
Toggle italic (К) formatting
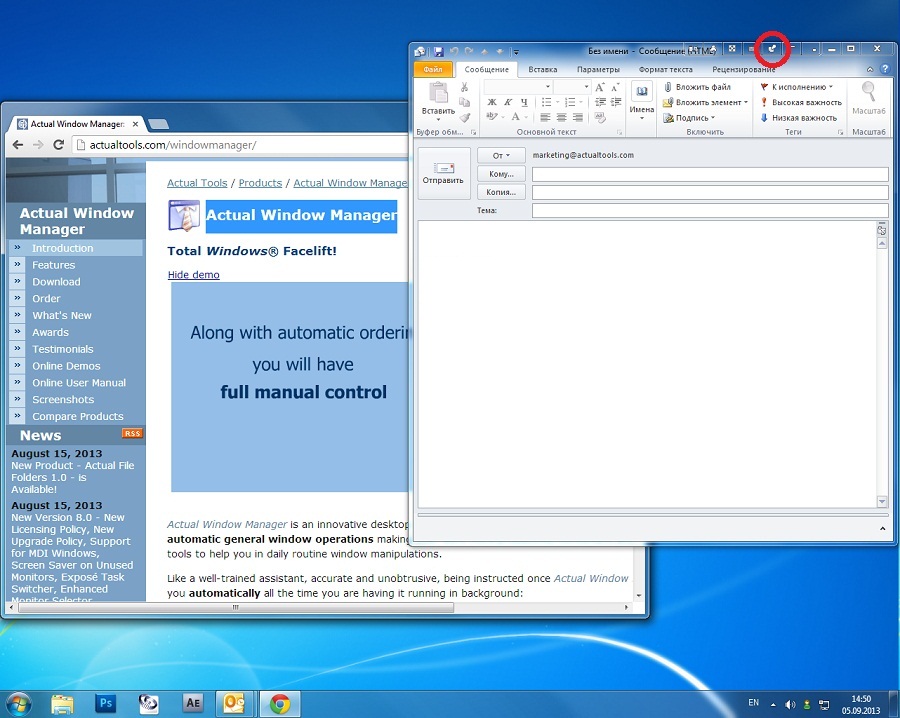point(508,102)
